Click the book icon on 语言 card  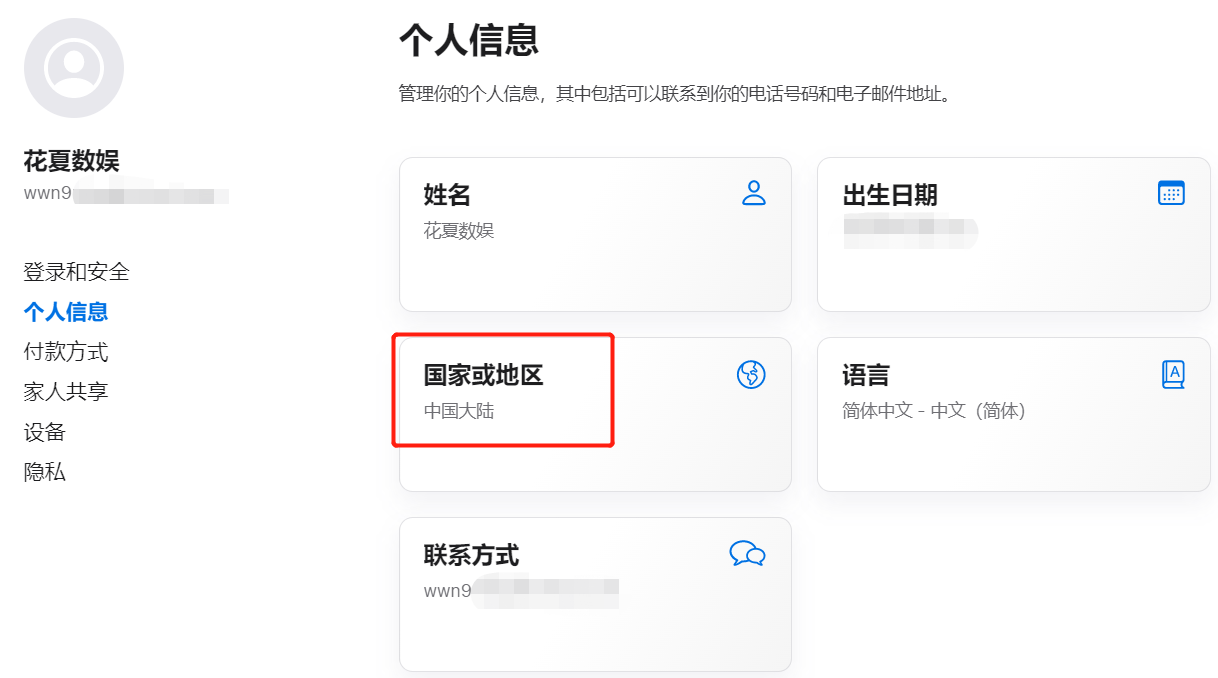click(1173, 374)
